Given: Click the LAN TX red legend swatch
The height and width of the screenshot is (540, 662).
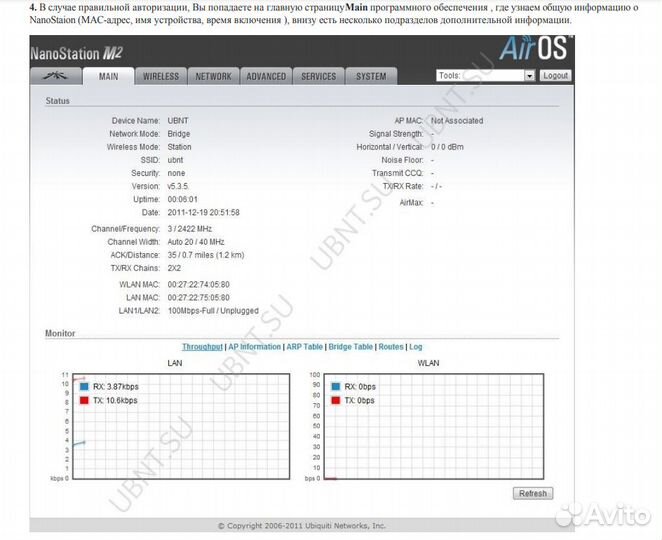Looking at the screenshot, I should pyautogui.click(x=84, y=400).
